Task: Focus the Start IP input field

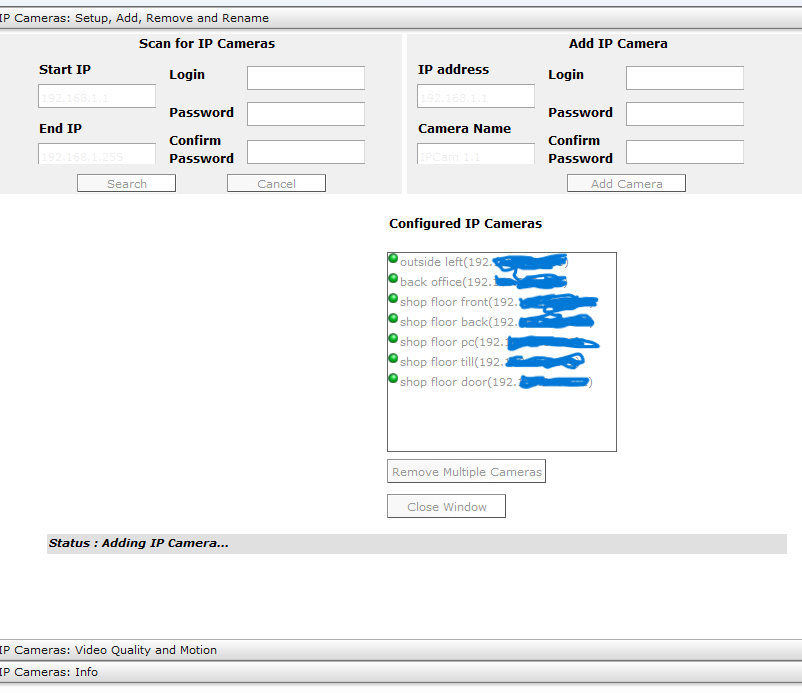Action: click(x=97, y=96)
